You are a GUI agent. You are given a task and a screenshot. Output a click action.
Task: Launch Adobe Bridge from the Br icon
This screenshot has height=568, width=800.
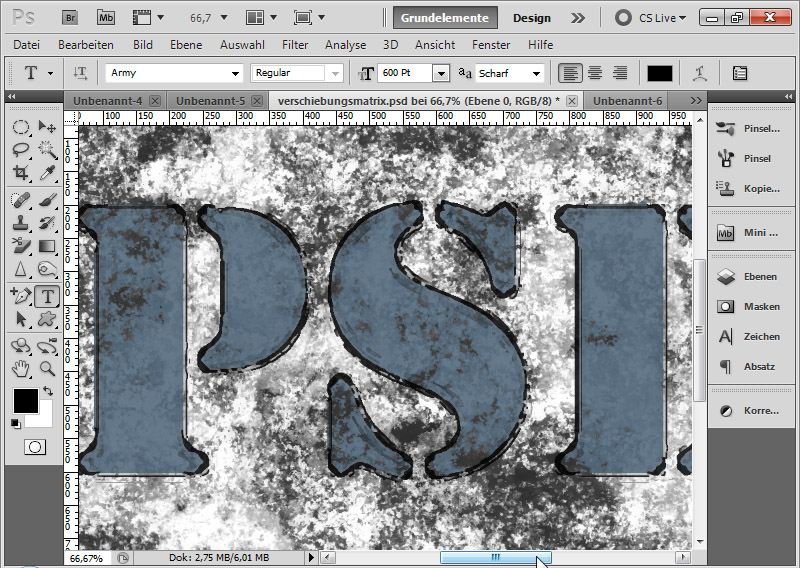click(x=69, y=18)
